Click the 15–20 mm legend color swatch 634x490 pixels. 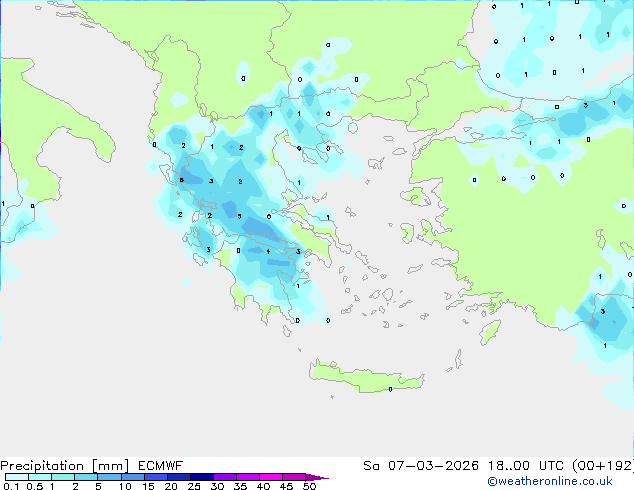coord(156,477)
